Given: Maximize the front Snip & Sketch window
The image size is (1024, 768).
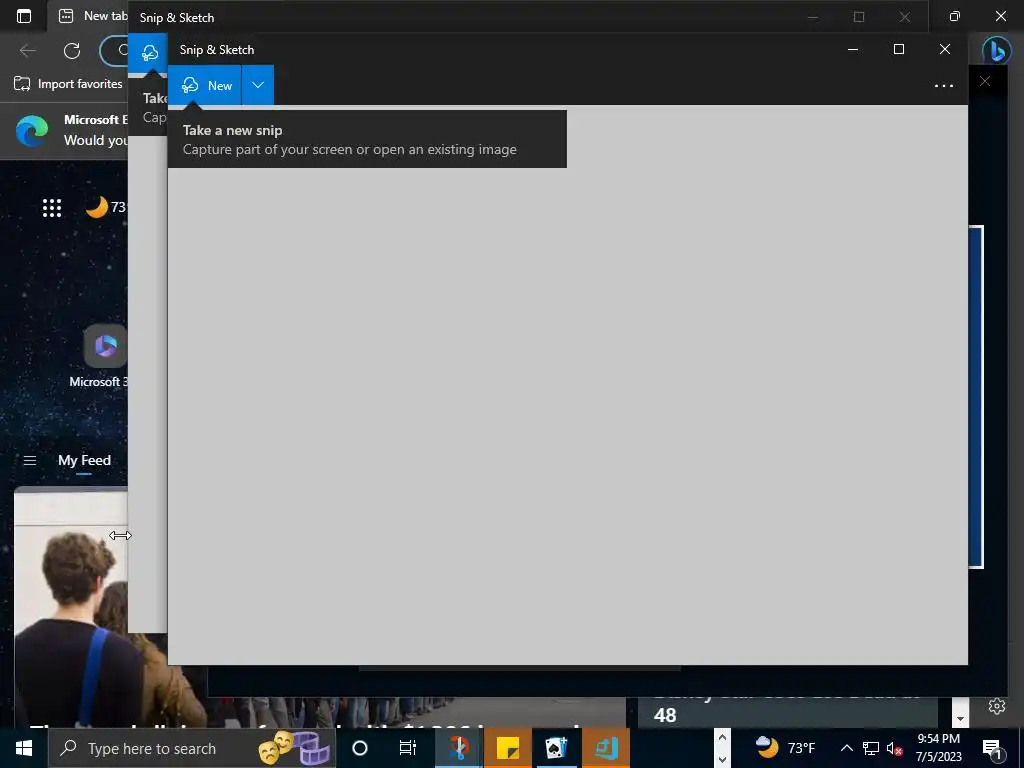Looking at the screenshot, I should (x=899, y=50).
